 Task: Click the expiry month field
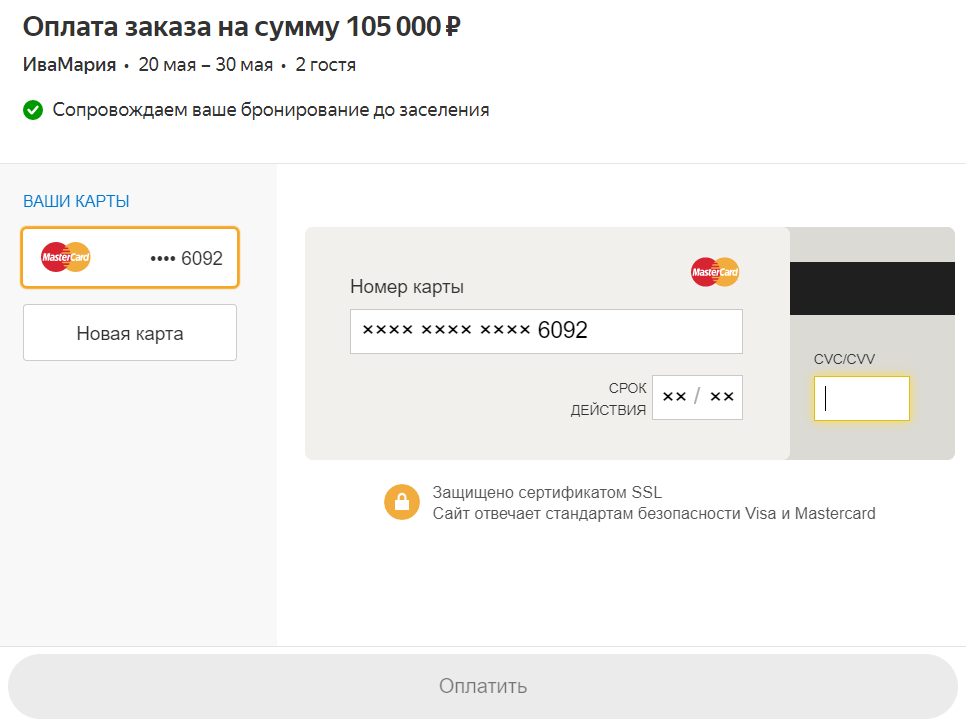674,397
